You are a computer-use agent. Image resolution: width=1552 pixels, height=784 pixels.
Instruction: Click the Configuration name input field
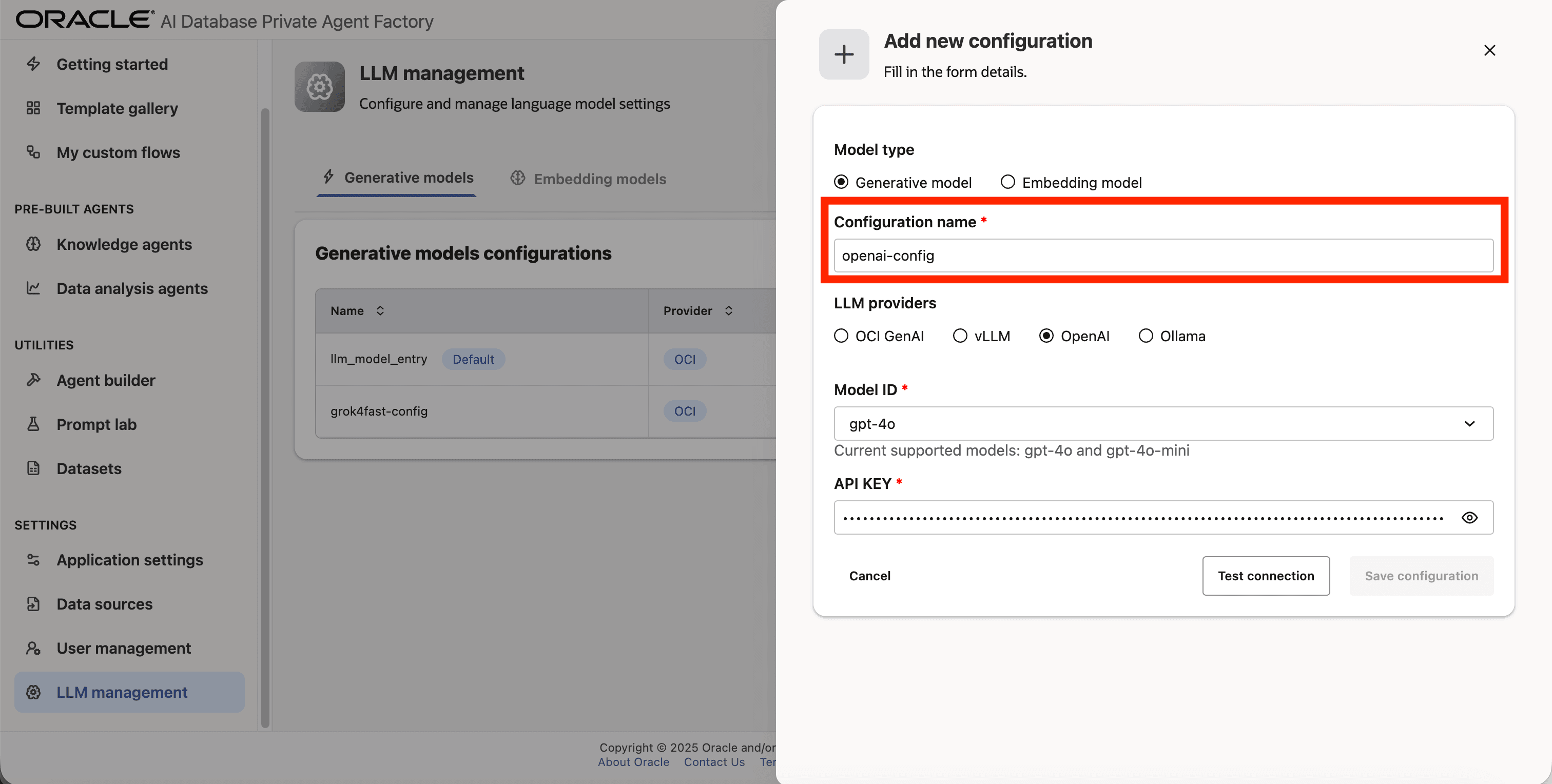tap(1163, 256)
